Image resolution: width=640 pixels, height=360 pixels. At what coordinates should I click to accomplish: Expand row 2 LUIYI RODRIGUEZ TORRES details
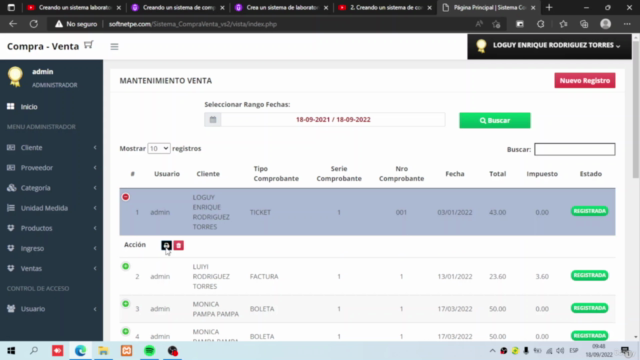126,267
